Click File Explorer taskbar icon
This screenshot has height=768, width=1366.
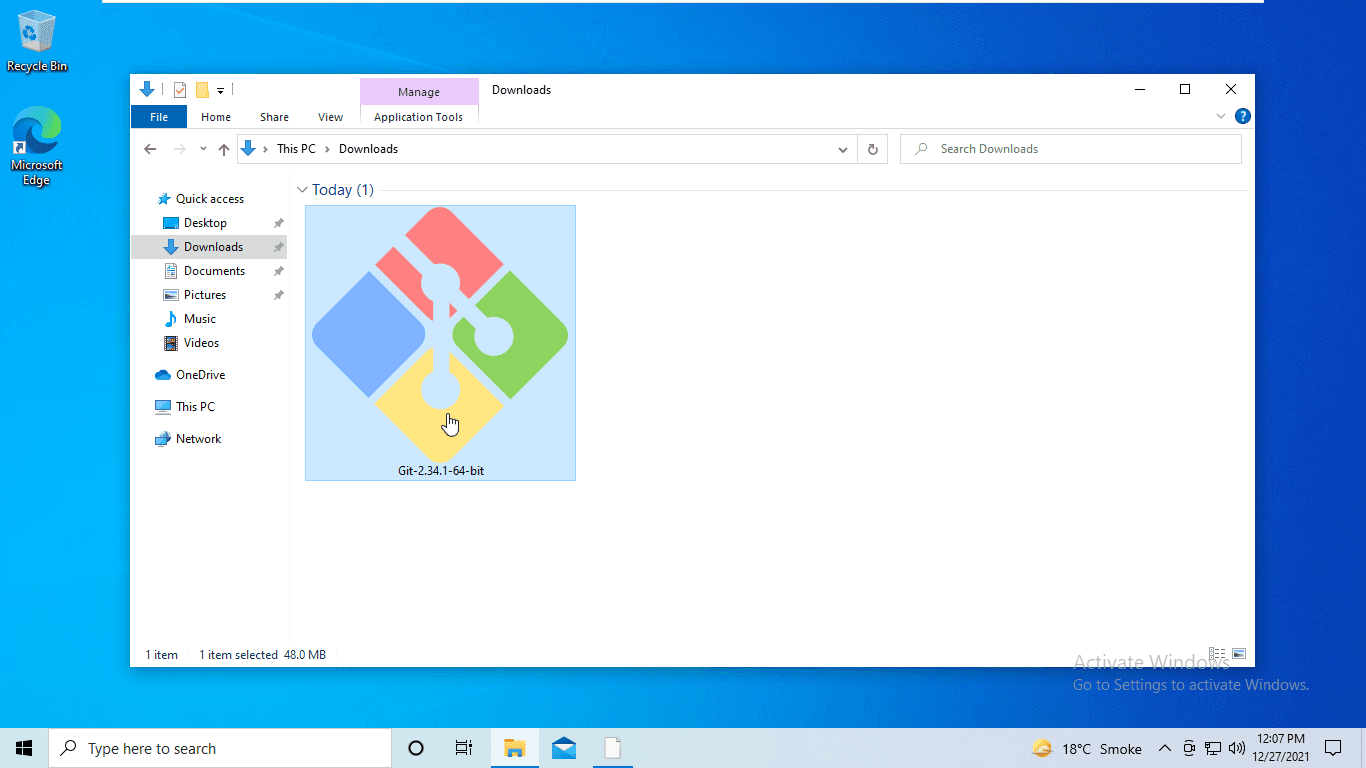pyautogui.click(x=514, y=748)
